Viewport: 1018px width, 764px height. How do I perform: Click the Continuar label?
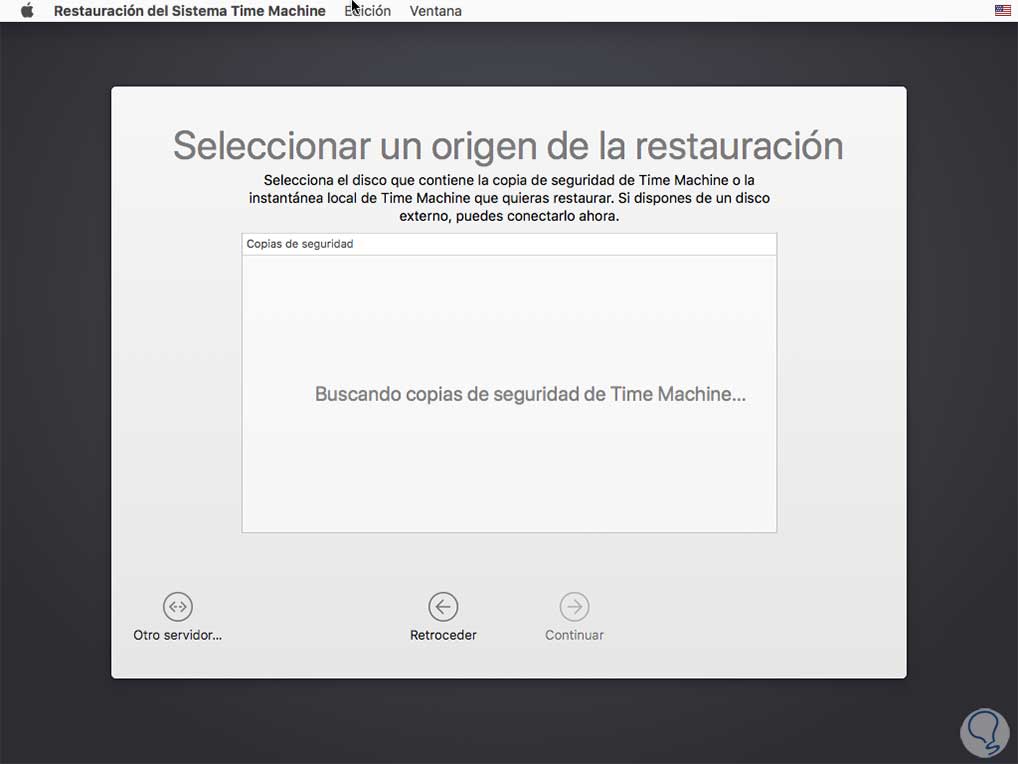coord(575,635)
